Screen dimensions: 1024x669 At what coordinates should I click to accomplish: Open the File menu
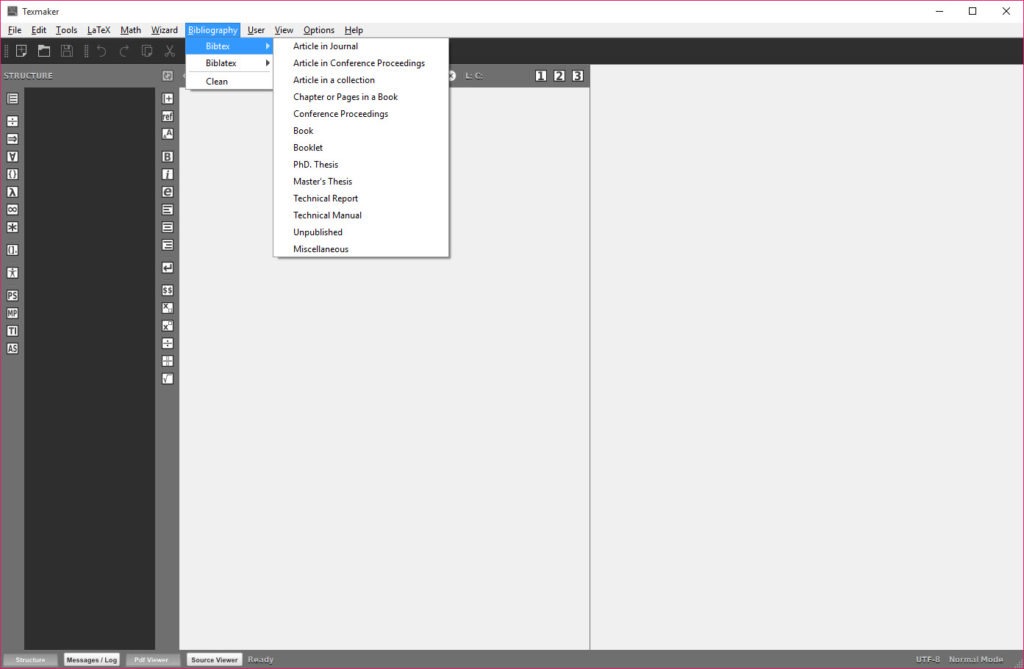(14, 30)
